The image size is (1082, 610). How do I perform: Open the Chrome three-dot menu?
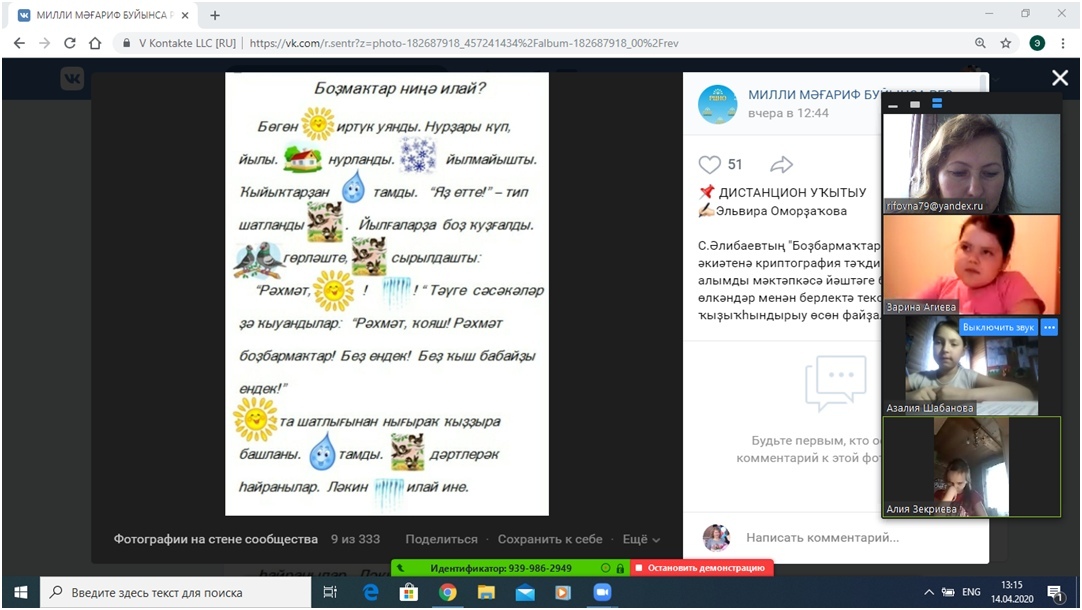point(1063,43)
